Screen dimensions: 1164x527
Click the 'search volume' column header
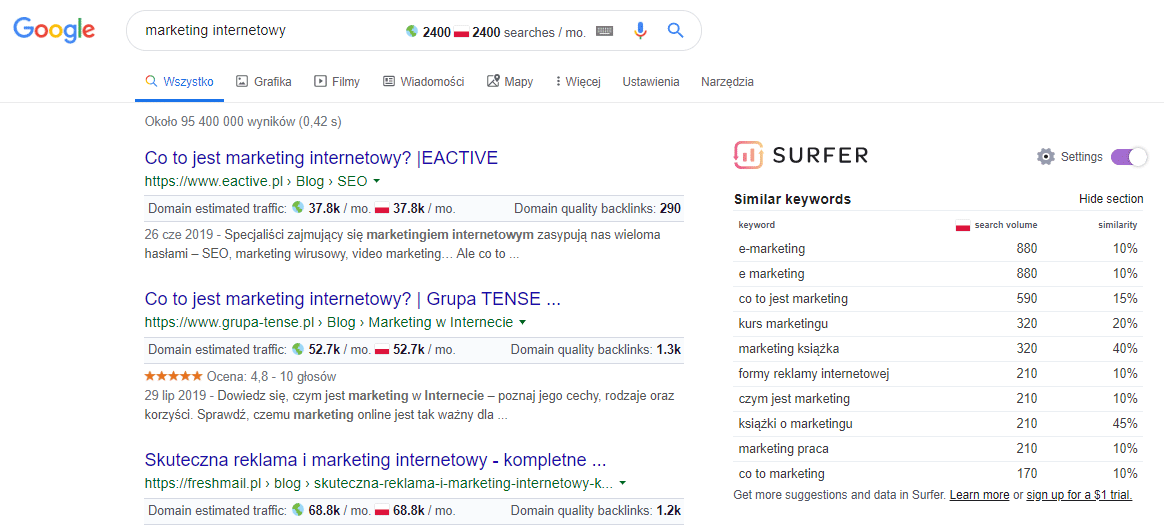pos(1006,225)
